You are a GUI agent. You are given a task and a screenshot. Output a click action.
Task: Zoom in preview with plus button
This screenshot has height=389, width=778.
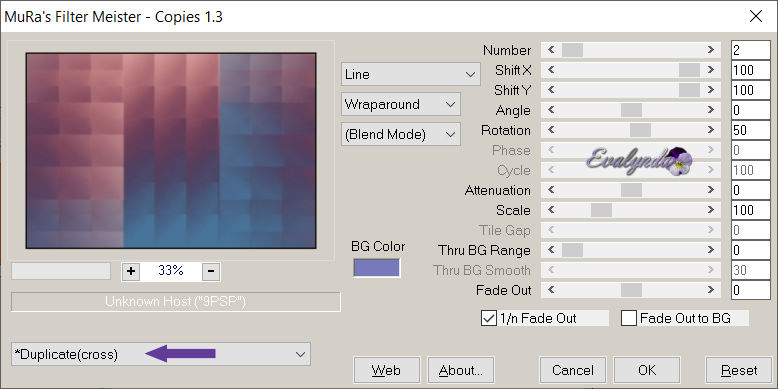pos(131,271)
